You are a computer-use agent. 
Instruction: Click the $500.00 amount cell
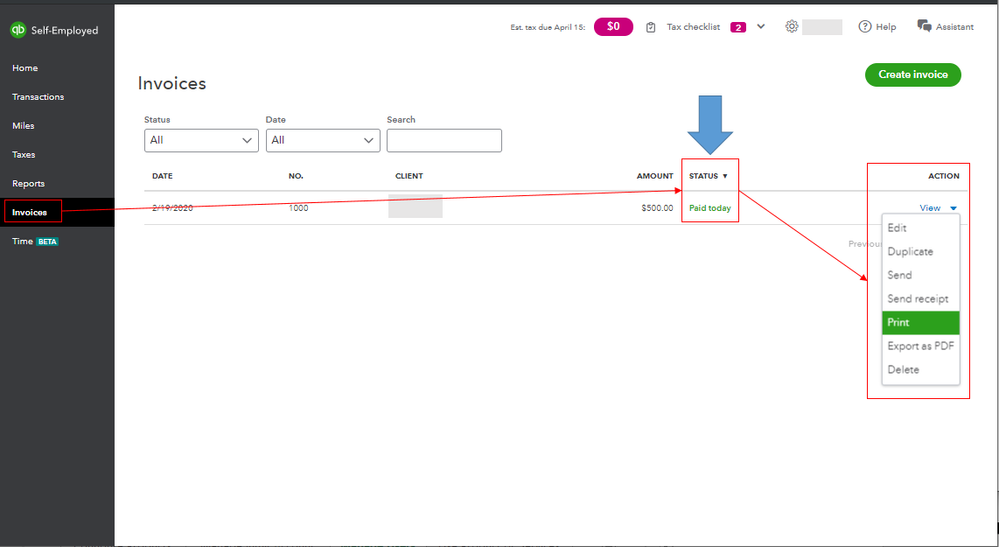657,208
